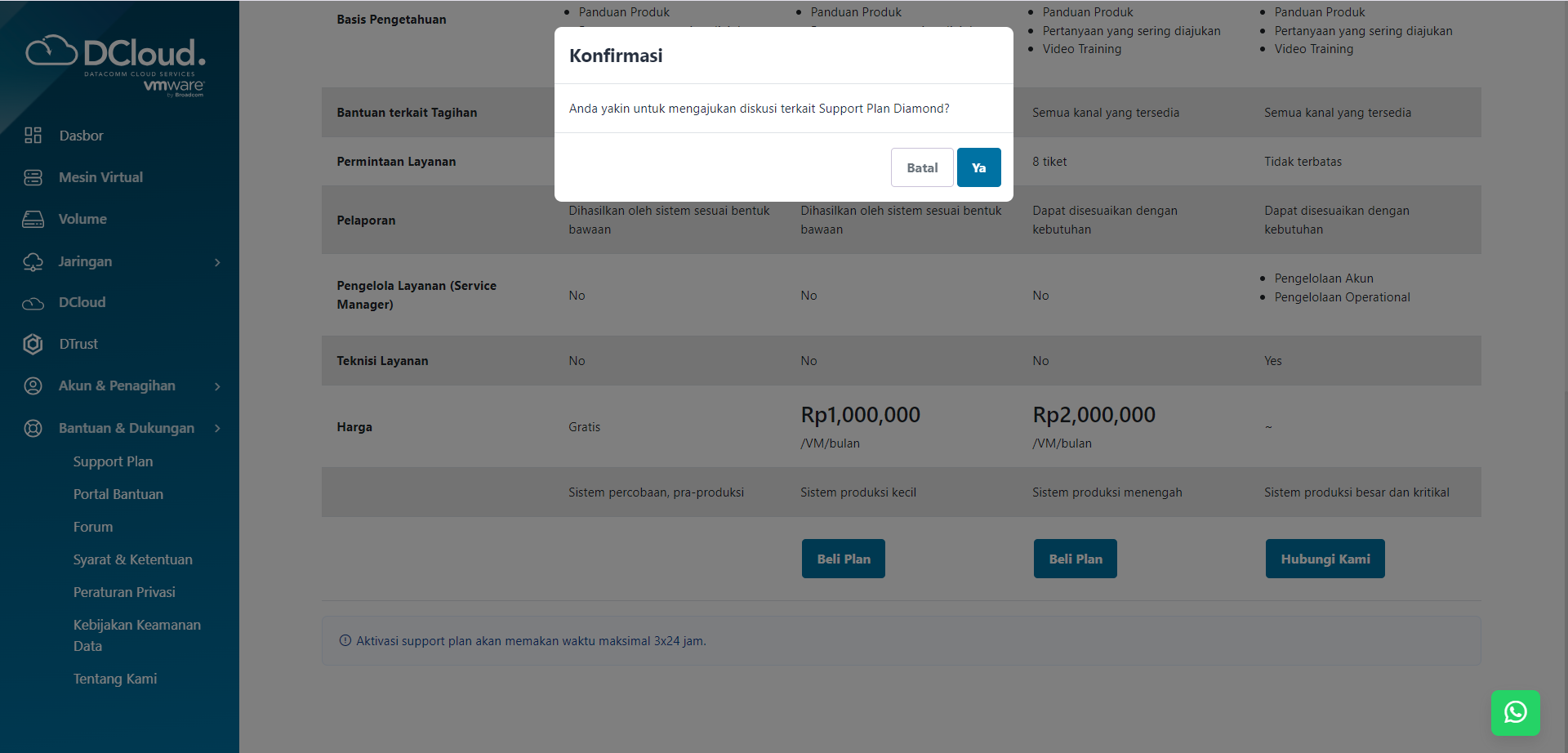This screenshot has width=1568, height=753.
Task: Confirm with the Ya button
Action: tap(978, 167)
